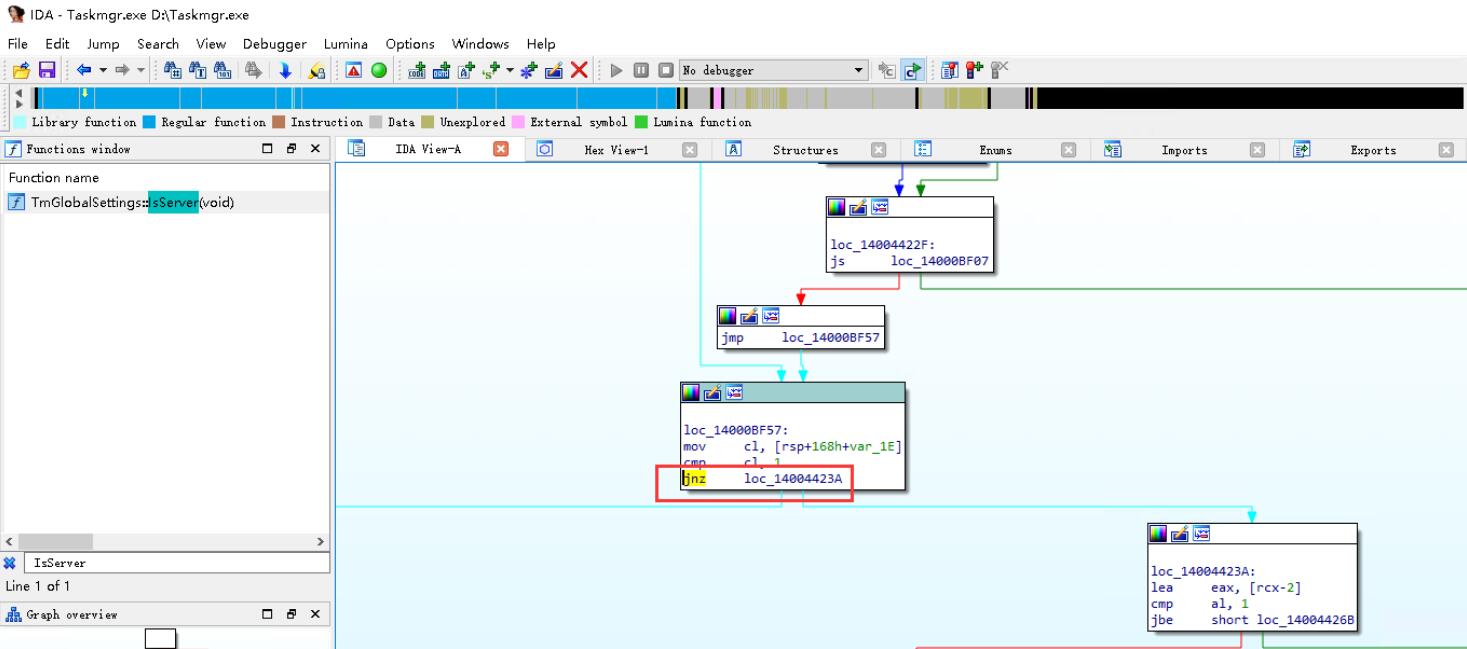Click the jbe short loc_14004426B instruction
The height and width of the screenshot is (649, 1467).
[x=1252, y=621]
